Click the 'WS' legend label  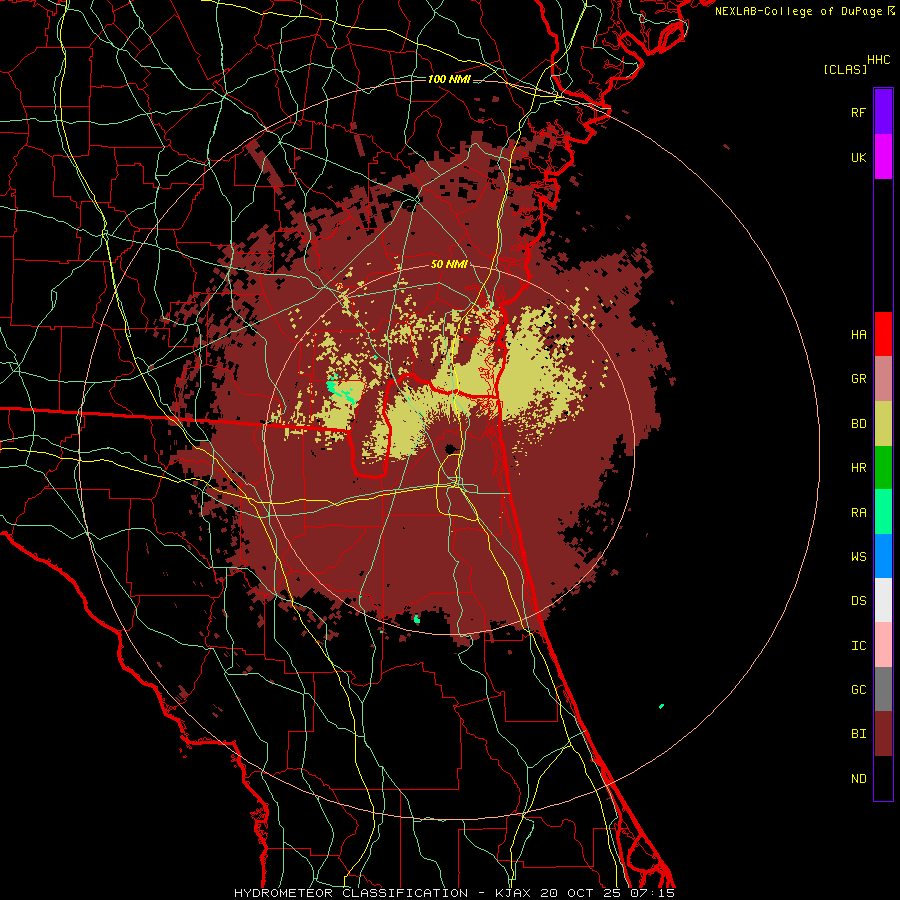click(x=858, y=557)
